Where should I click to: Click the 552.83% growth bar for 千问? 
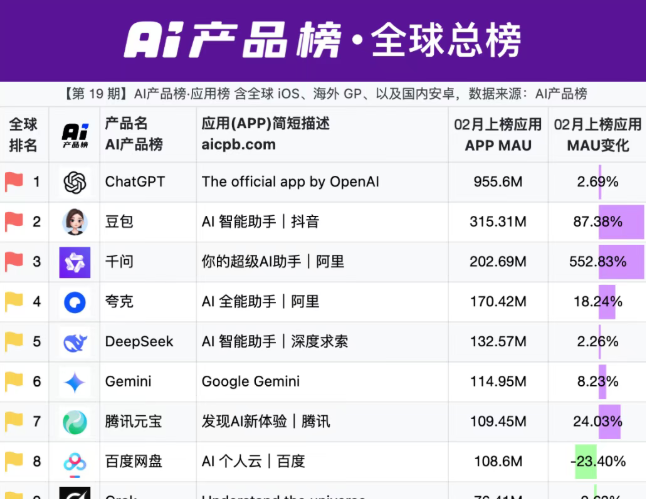click(x=620, y=262)
